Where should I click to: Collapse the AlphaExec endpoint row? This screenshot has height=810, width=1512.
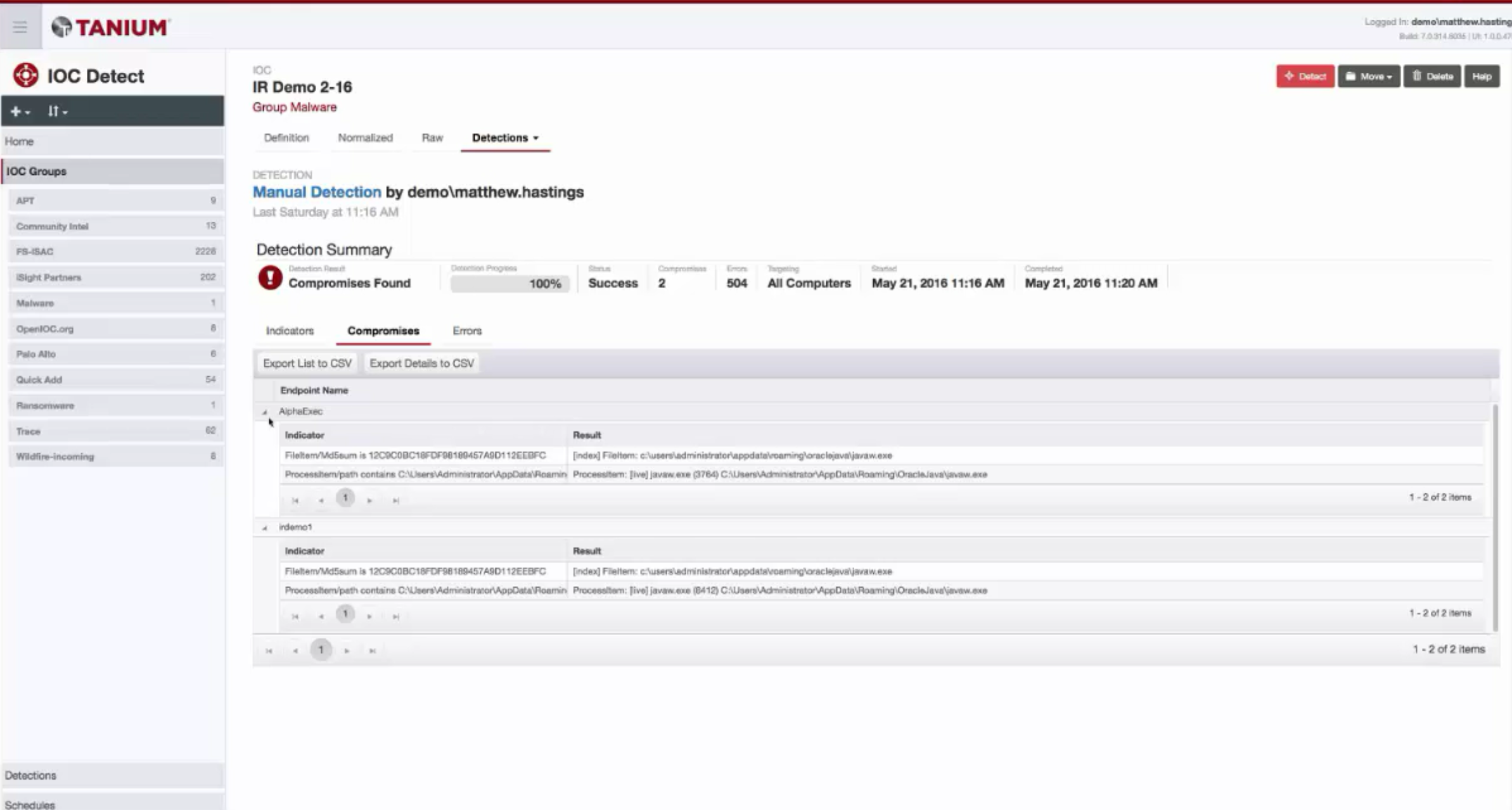click(264, 412)
